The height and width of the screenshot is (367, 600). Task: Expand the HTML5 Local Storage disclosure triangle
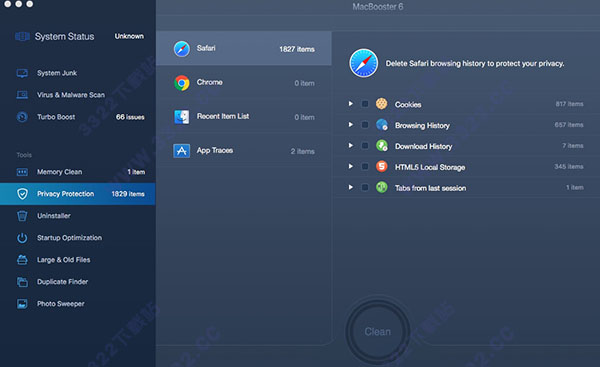point(351,166)
